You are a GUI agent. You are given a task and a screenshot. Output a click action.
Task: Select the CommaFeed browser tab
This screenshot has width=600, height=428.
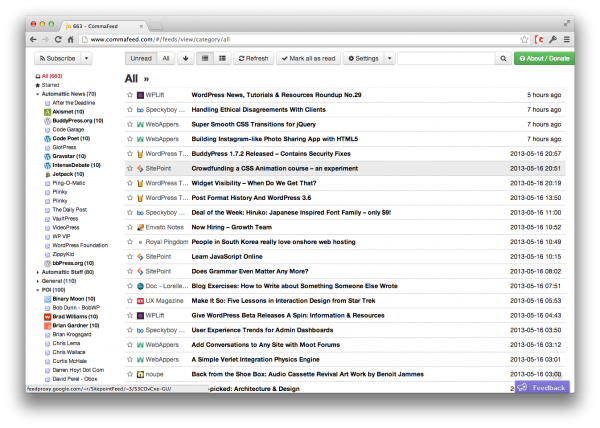click(x=103, y=26)
